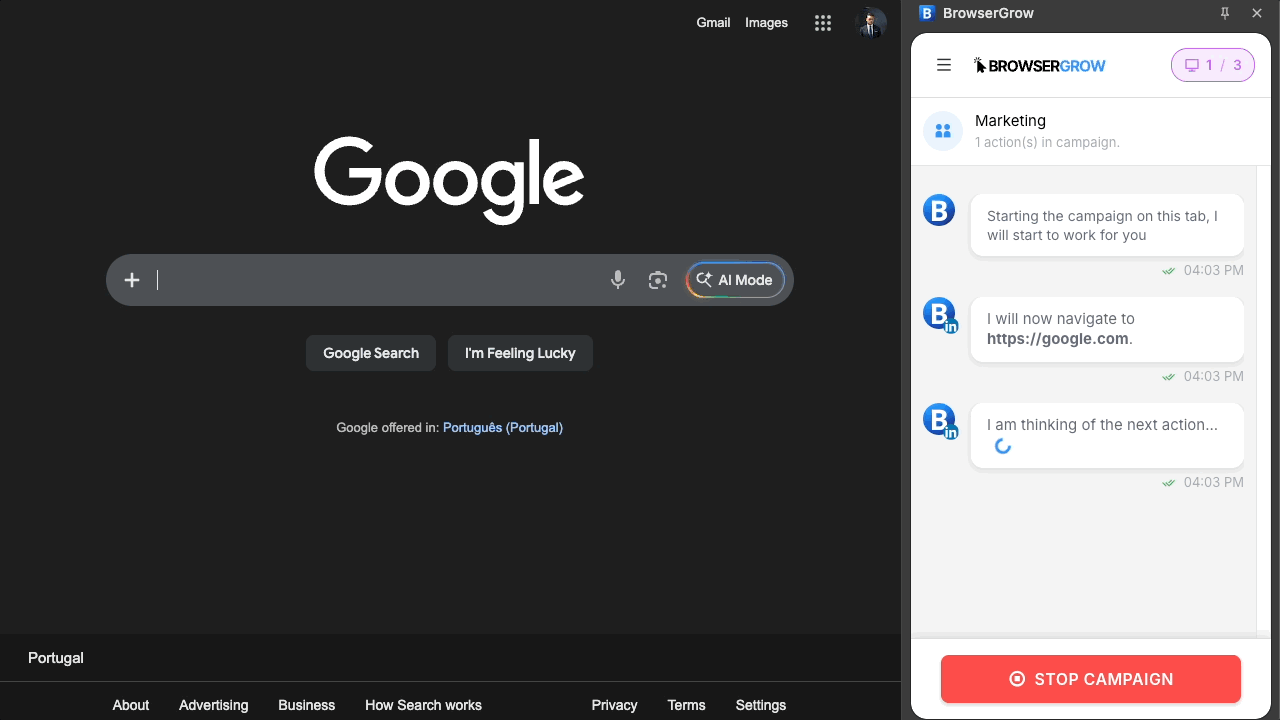1280x720 pixels.
Task: Start voice search with the microphone icon
Action: 617,280
